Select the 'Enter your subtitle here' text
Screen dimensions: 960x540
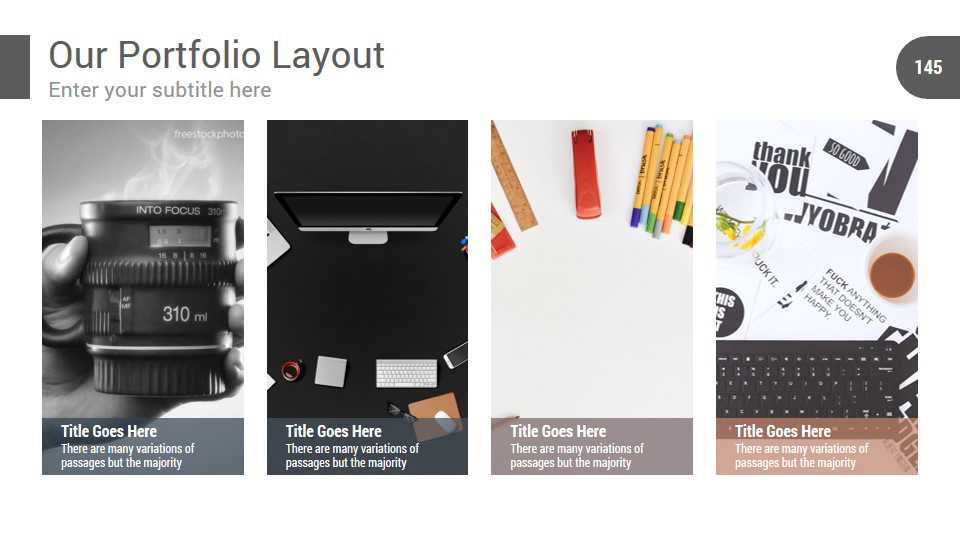[x=160, y=90]
